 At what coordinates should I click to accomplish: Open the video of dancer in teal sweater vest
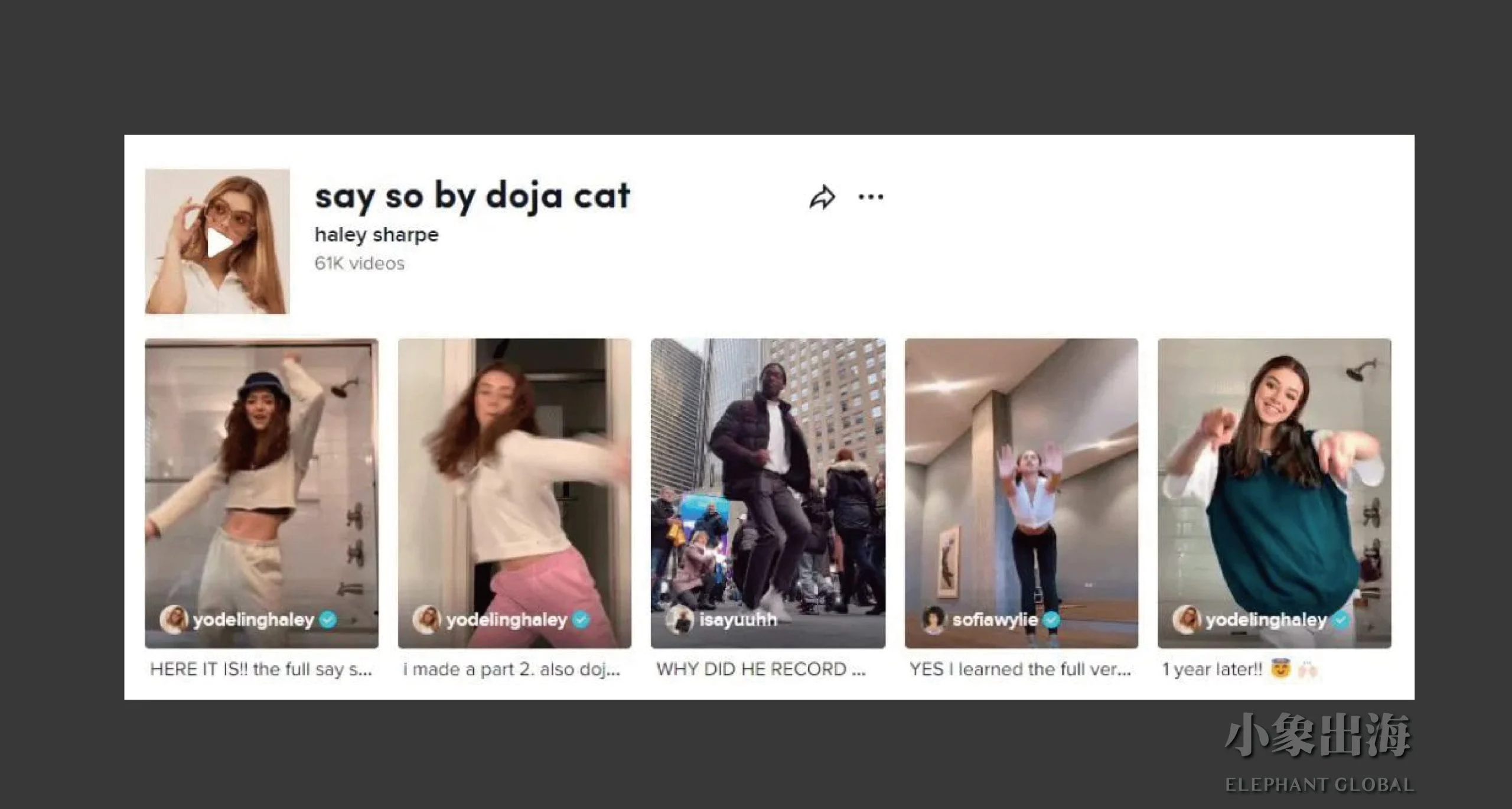pyautogui.click(x=1275, y=493)
